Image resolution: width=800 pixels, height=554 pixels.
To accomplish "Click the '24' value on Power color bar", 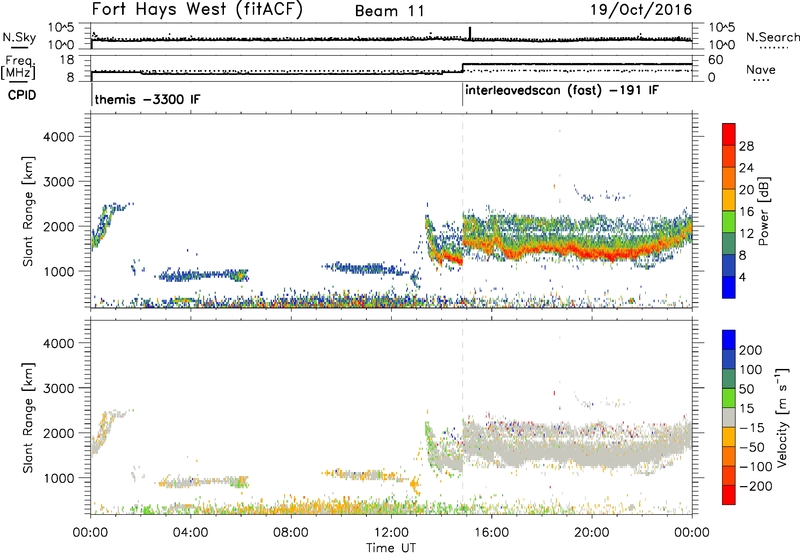I will [746, 168].
